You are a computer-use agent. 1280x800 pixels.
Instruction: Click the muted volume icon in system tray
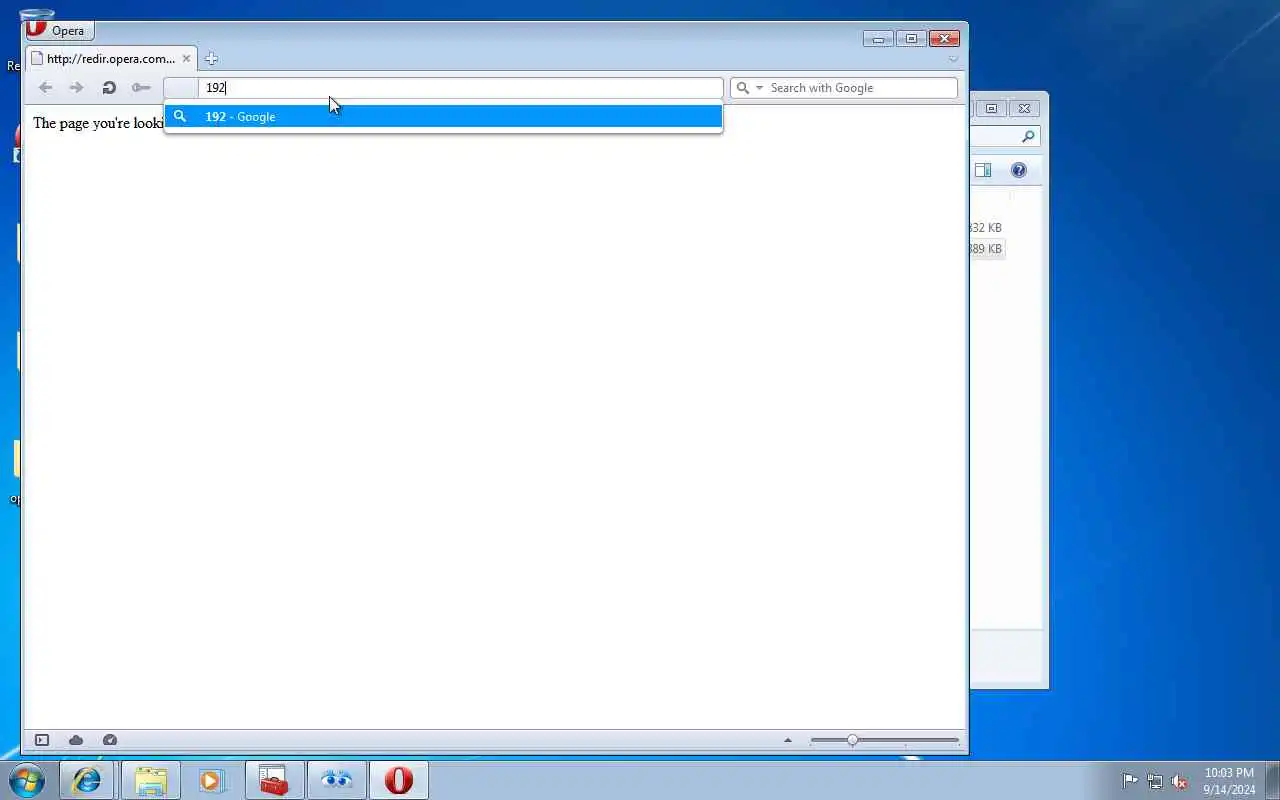[1180, 781]
